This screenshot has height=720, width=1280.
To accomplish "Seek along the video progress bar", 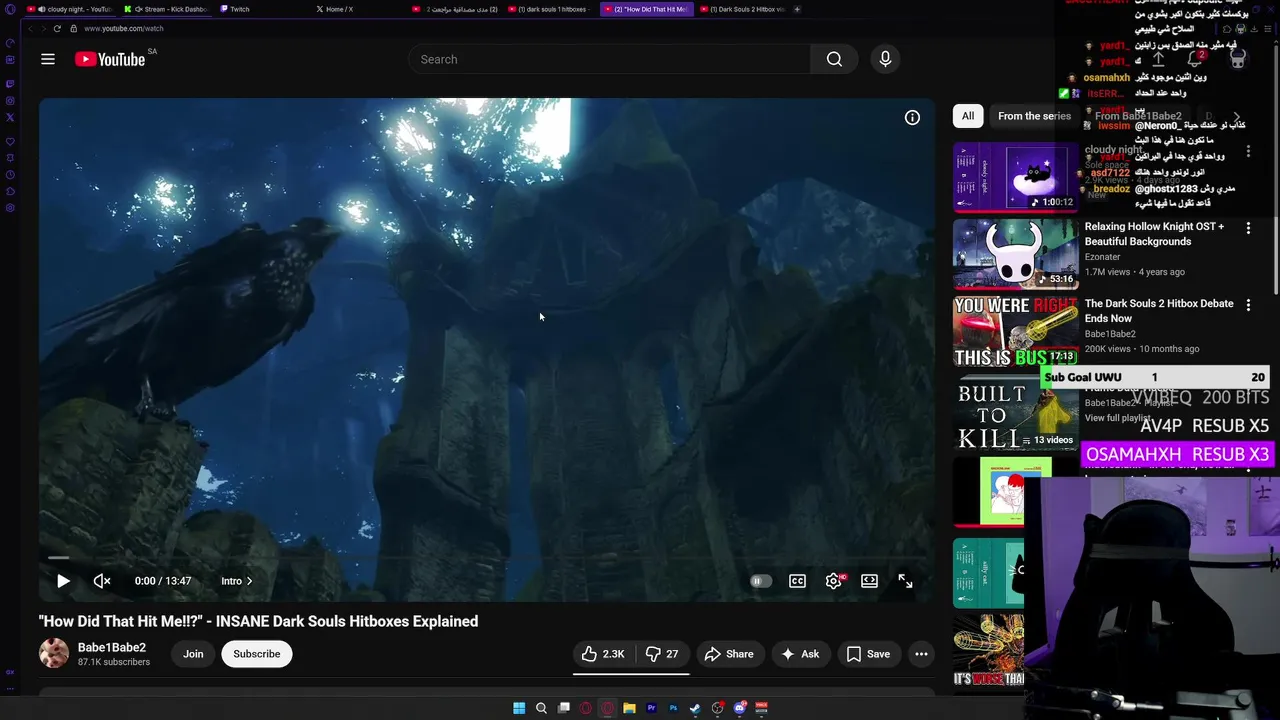I will 487,558.
